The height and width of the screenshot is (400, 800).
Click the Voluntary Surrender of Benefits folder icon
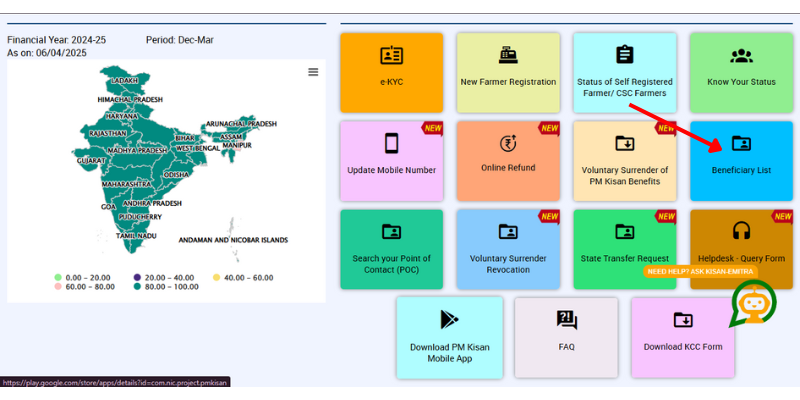624,143
